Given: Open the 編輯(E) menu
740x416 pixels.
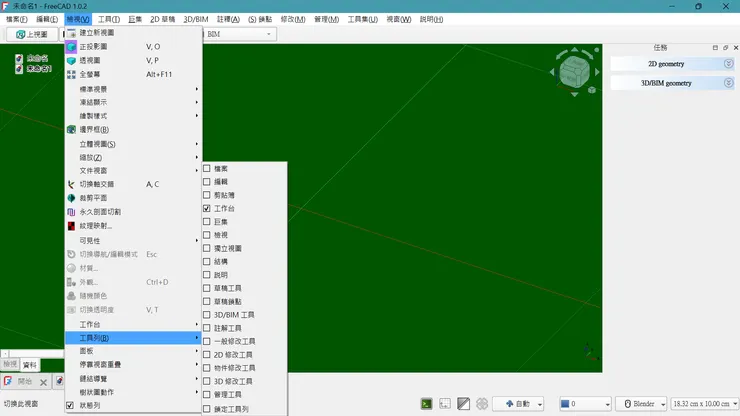Looking at the screenshot, I should (x=47, y=19).
